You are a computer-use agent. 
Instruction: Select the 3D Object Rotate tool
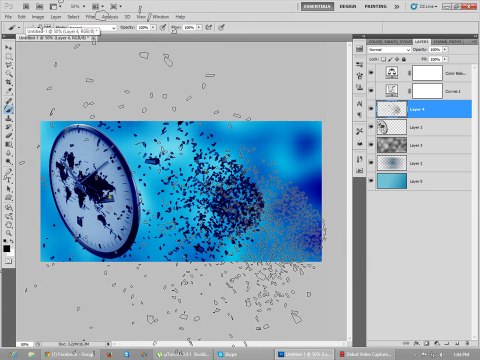click(x=8, y=207)
